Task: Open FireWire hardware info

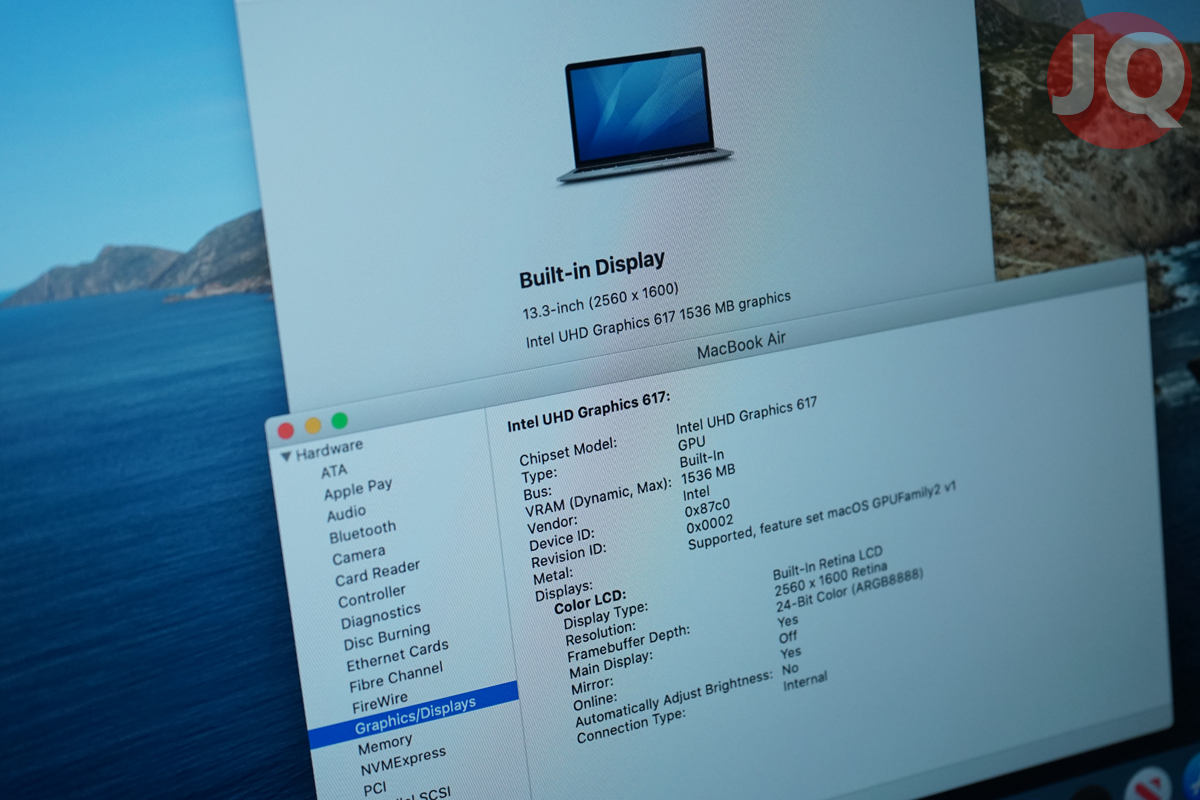Action: 379,702
